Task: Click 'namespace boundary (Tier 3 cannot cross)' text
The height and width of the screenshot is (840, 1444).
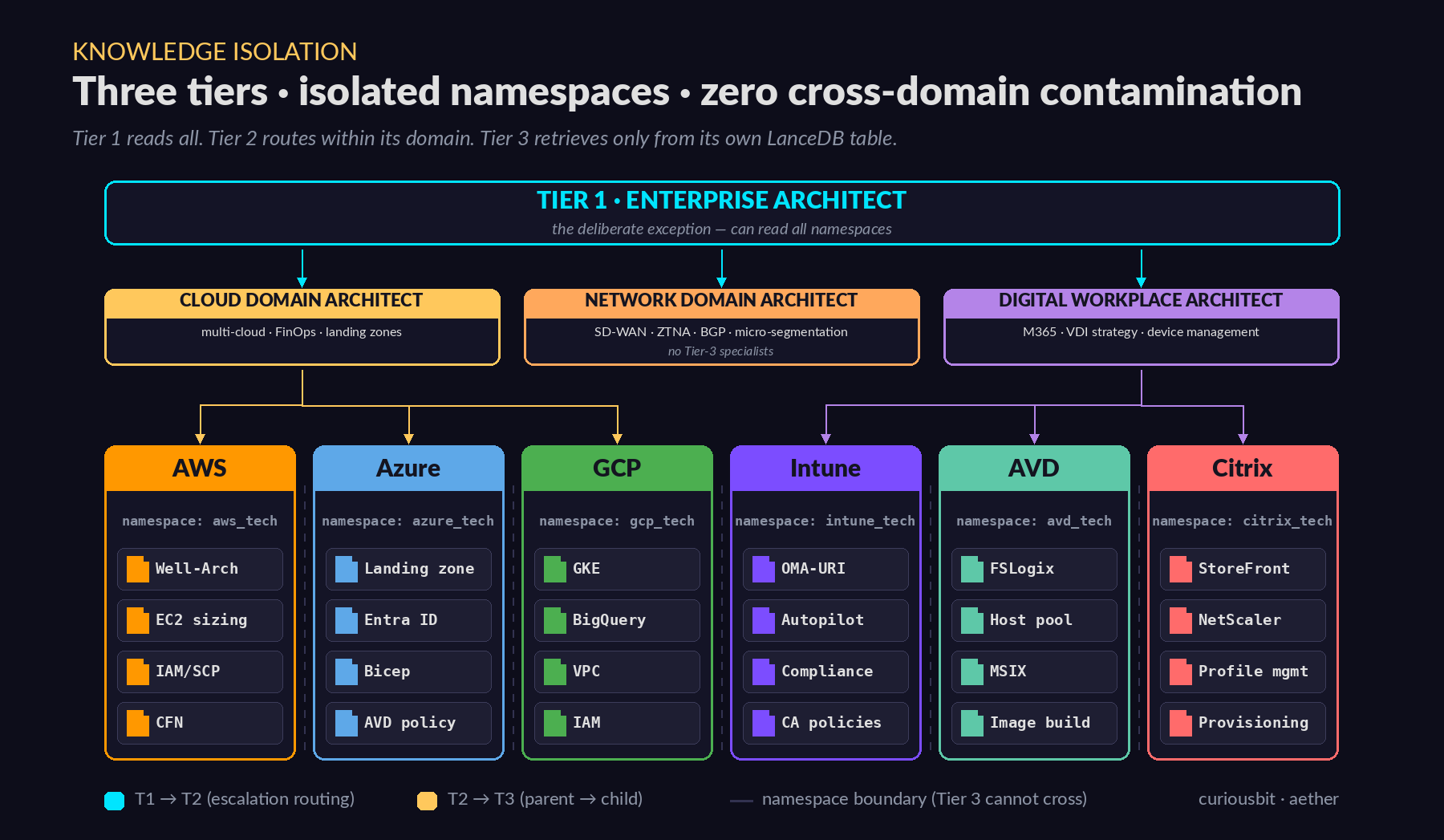Action: click(x=925, y=799)
